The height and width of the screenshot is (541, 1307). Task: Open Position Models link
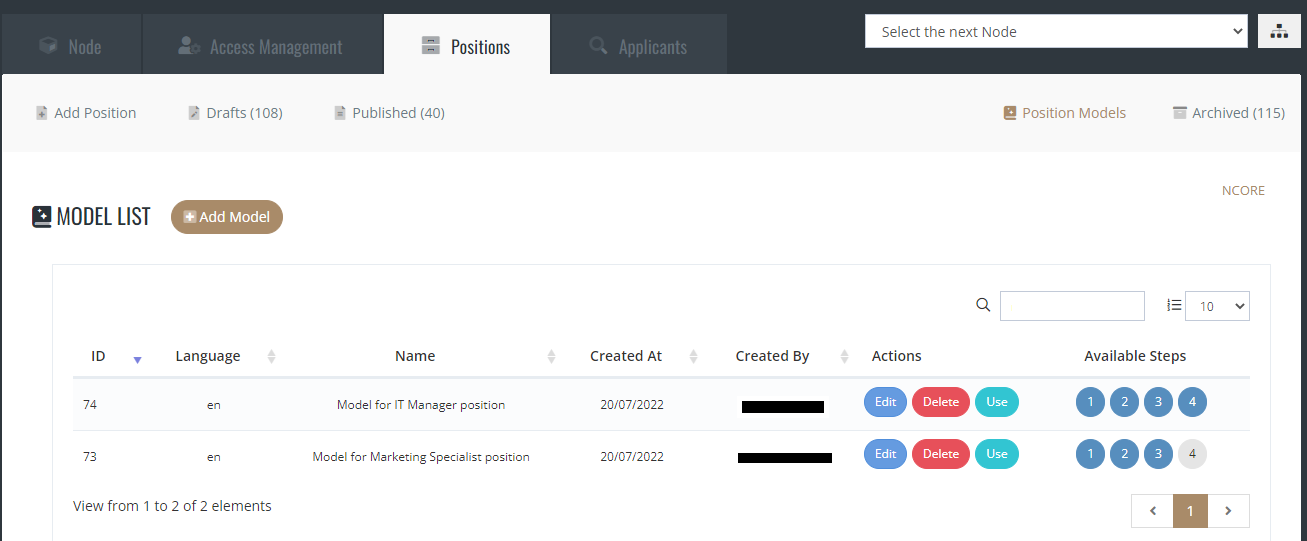[1065, 113]
